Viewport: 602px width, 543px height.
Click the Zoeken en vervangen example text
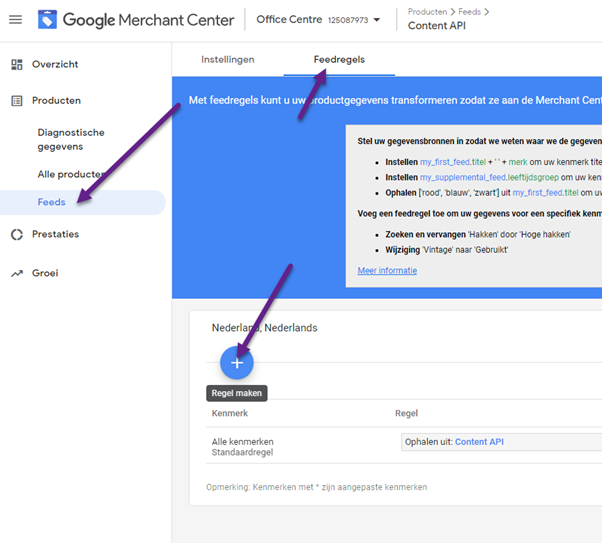click(478, 235)
